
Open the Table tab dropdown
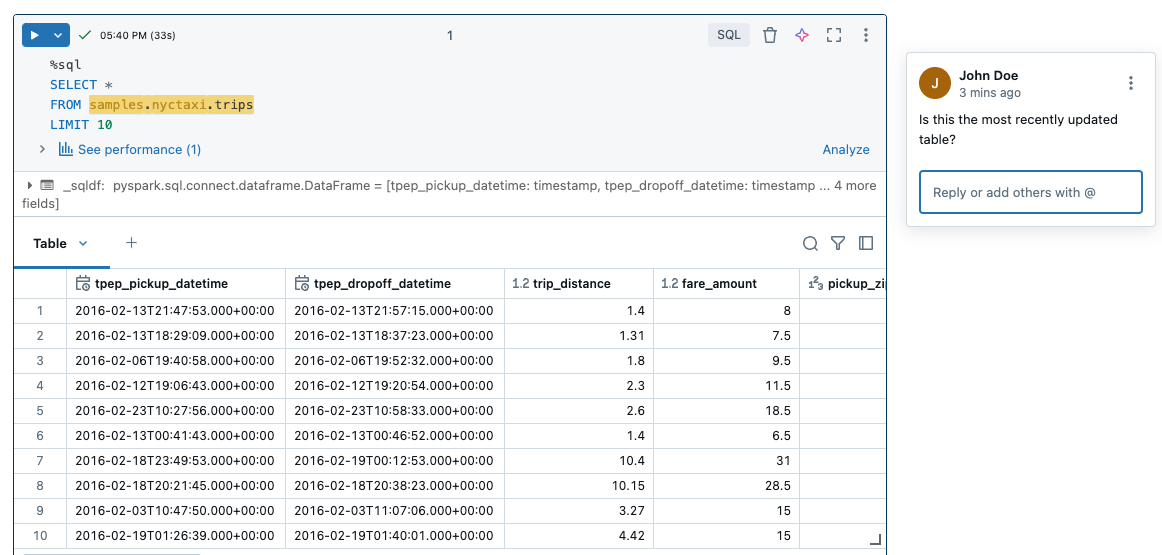pyautogui.click(x=83, y=243)
